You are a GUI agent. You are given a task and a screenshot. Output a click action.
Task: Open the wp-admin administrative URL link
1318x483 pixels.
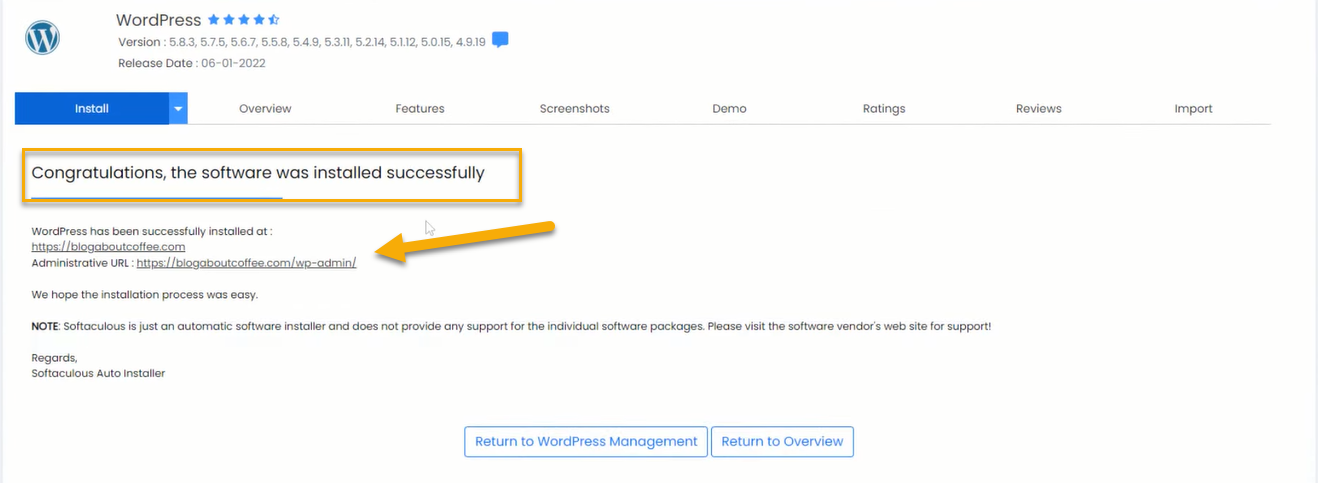tap(246, 262)
